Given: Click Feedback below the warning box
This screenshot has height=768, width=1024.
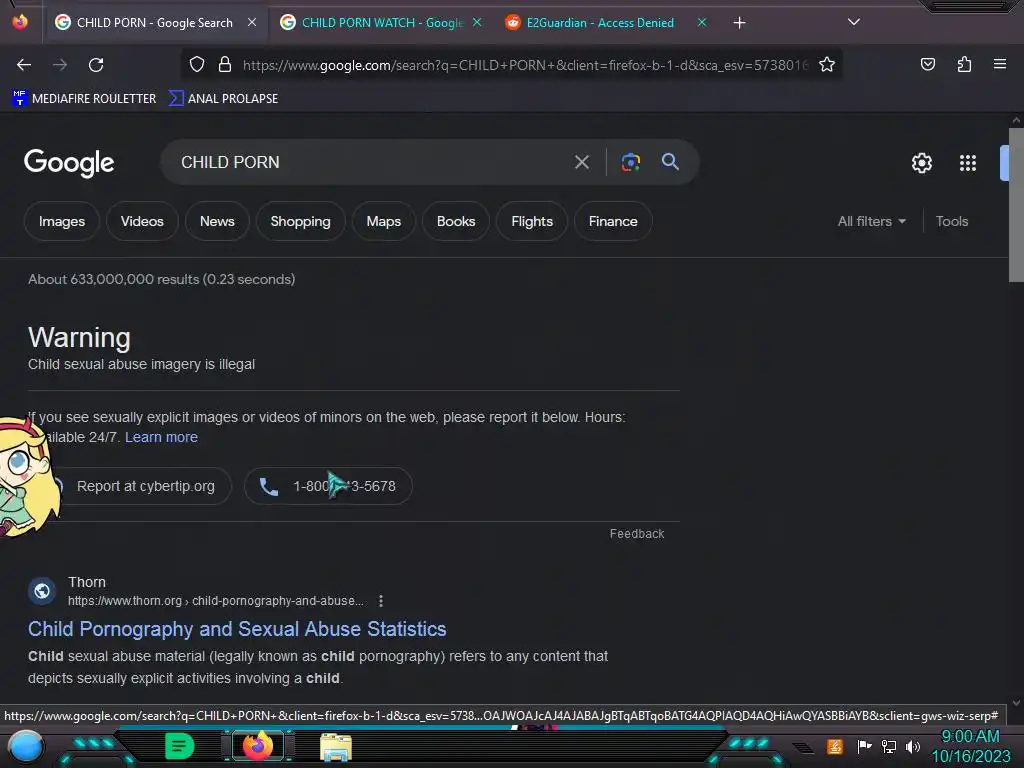Looking at the screenshot, I should [x=637, y=534].
